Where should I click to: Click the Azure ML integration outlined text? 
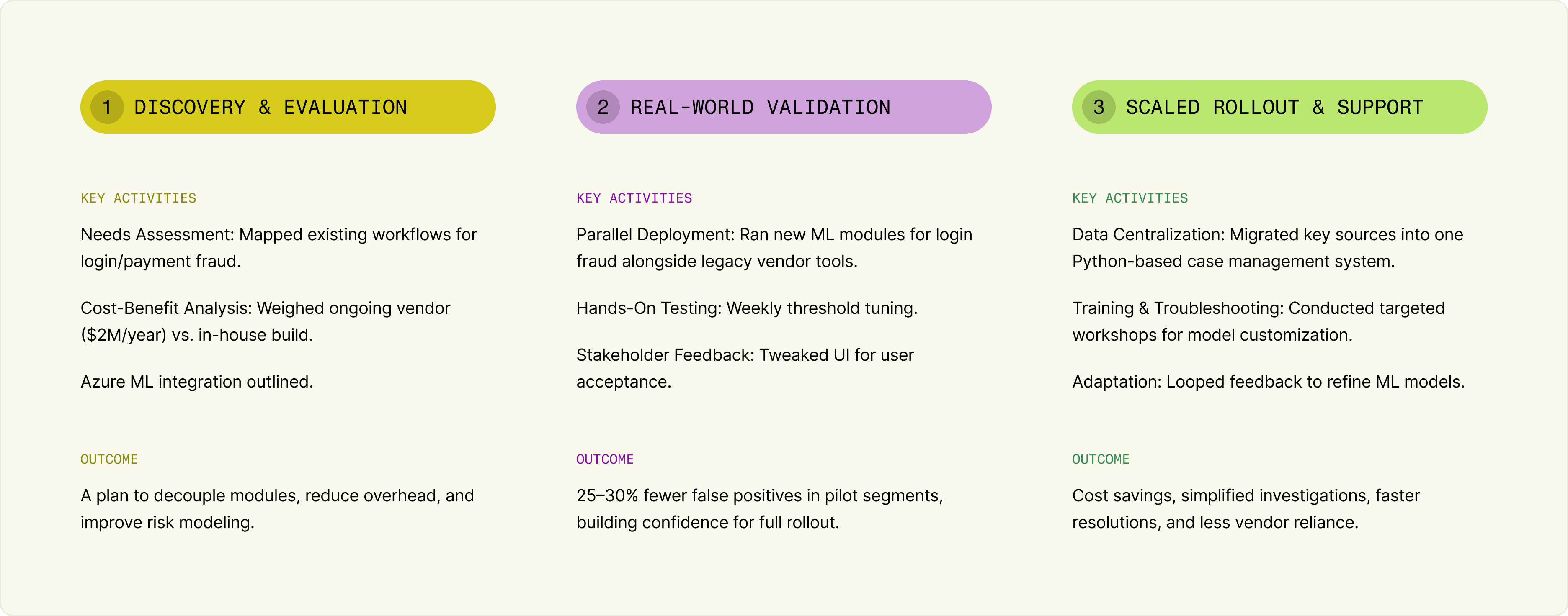[x=196, y=381]
